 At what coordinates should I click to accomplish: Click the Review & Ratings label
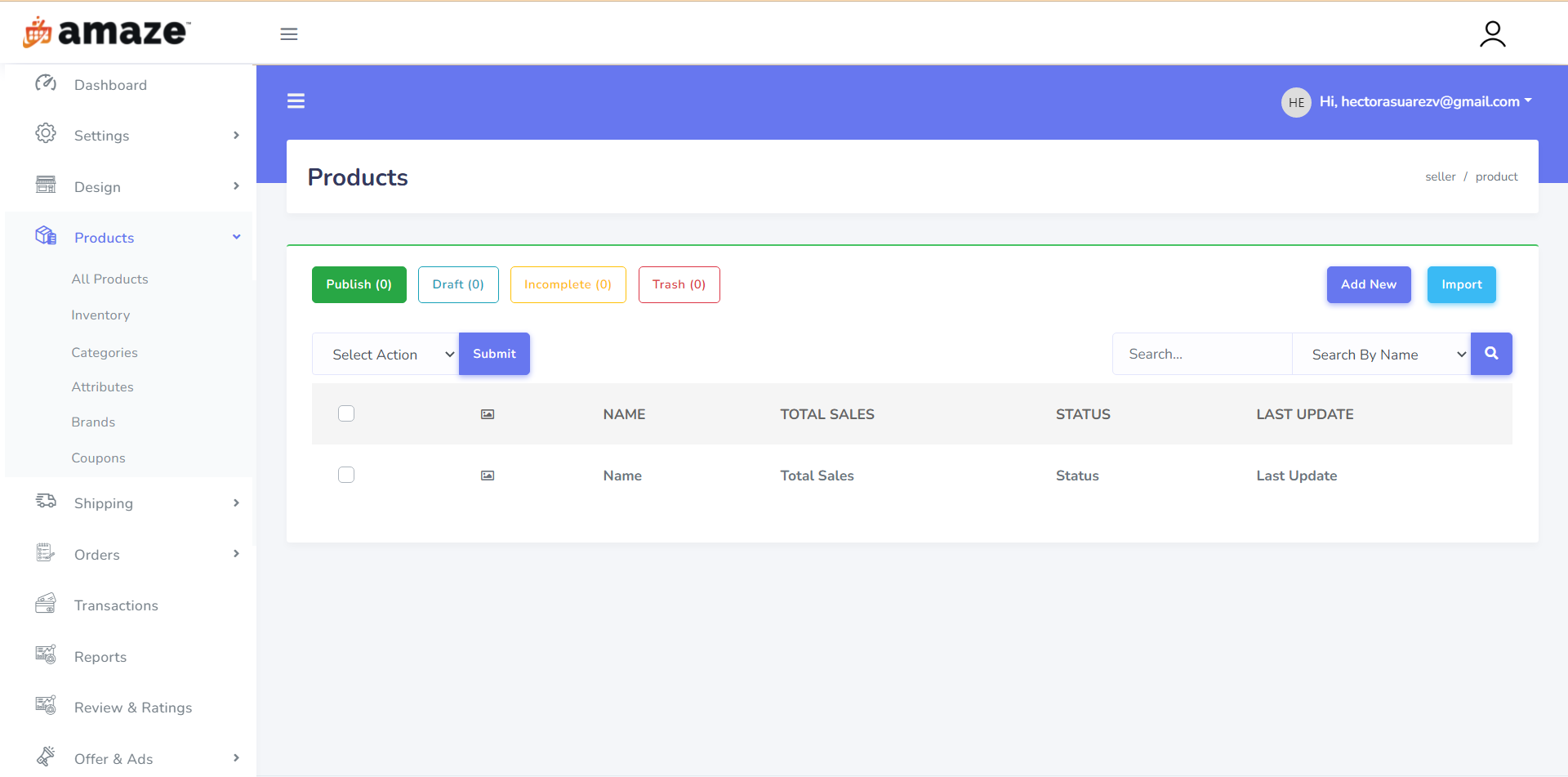tap(133, 708)
